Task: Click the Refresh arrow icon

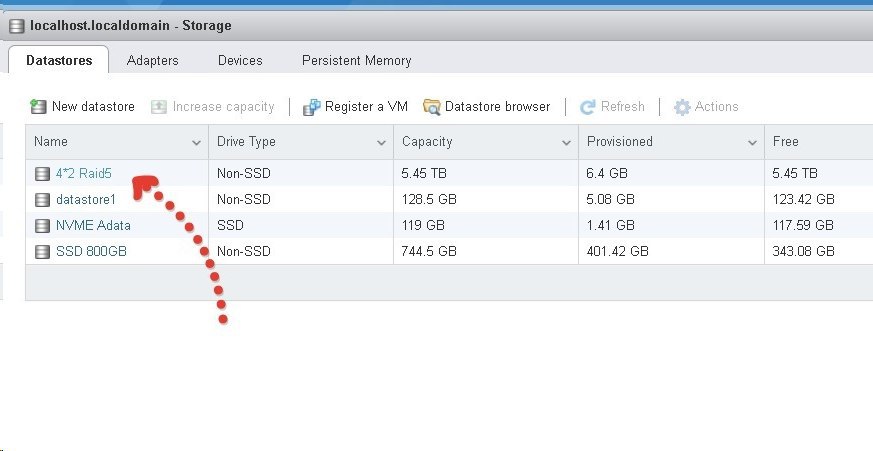Action: click(x=587, y=107)
